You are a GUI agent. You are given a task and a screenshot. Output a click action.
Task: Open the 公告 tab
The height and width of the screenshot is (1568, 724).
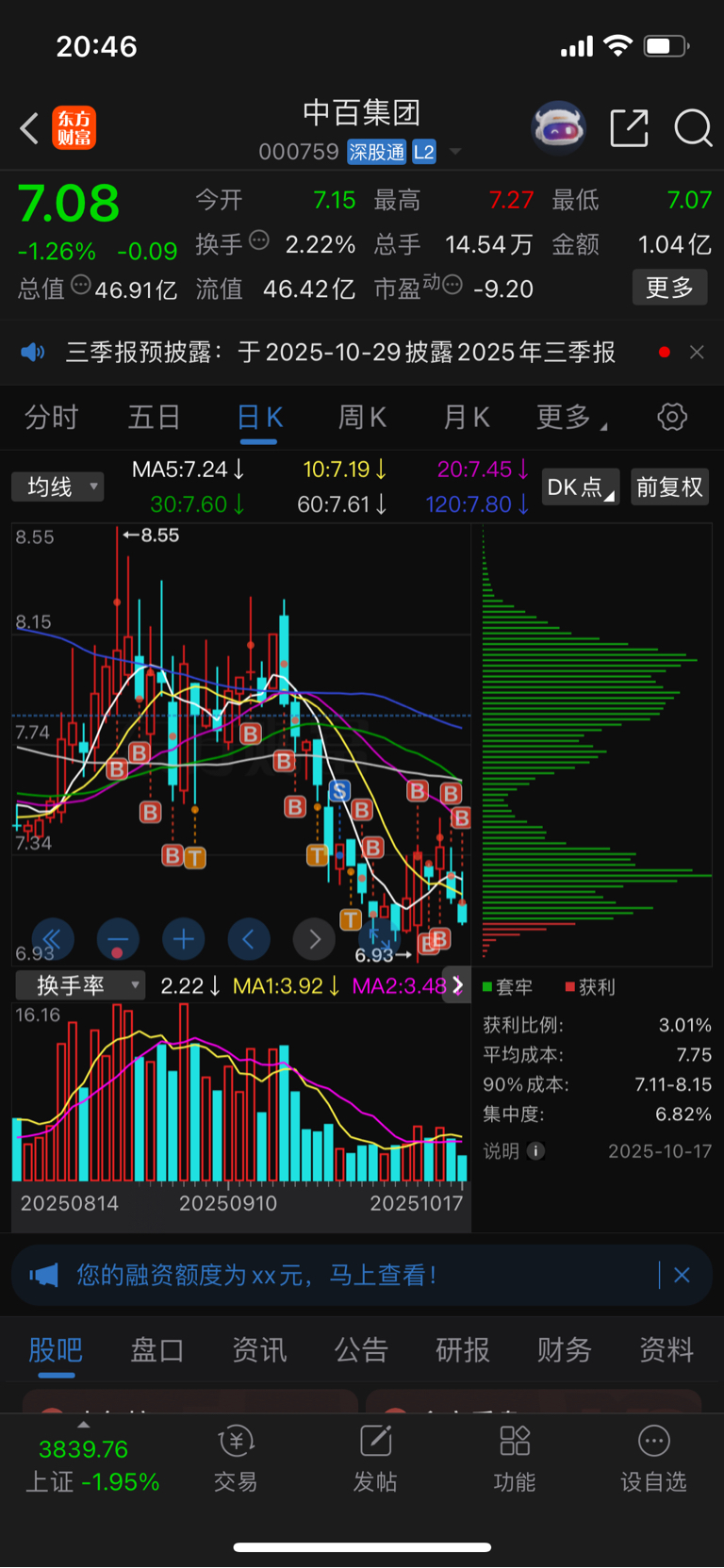361,1350
